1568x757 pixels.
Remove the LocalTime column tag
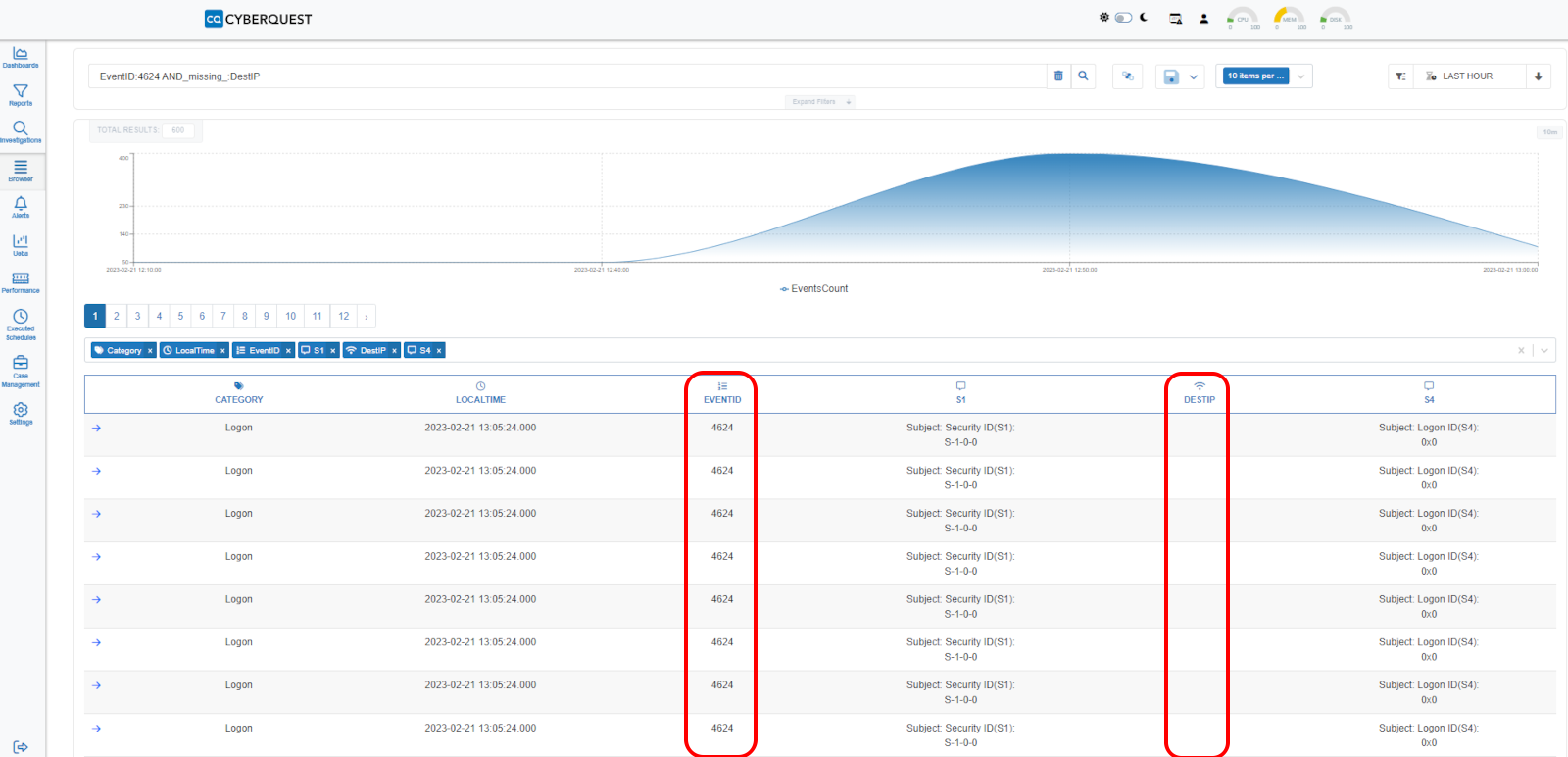[222, 351]
